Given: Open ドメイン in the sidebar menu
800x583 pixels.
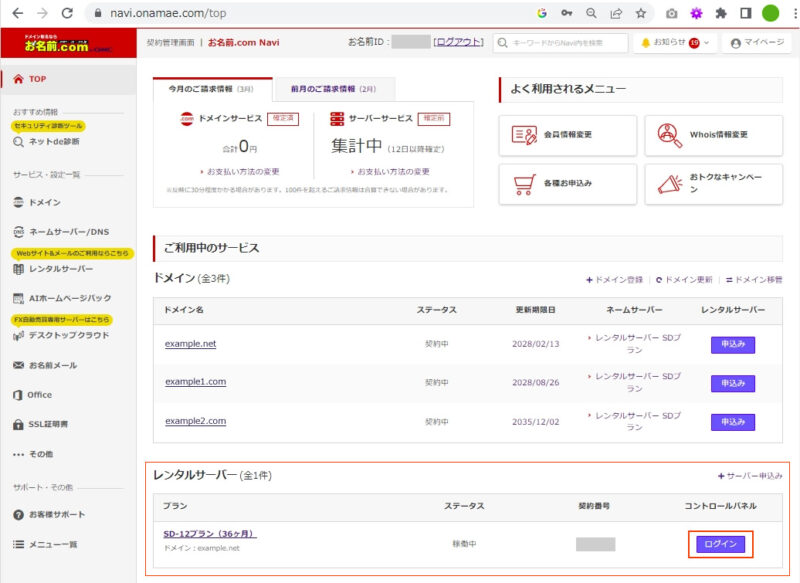Looking at the screenshot, I should [44, 202].
